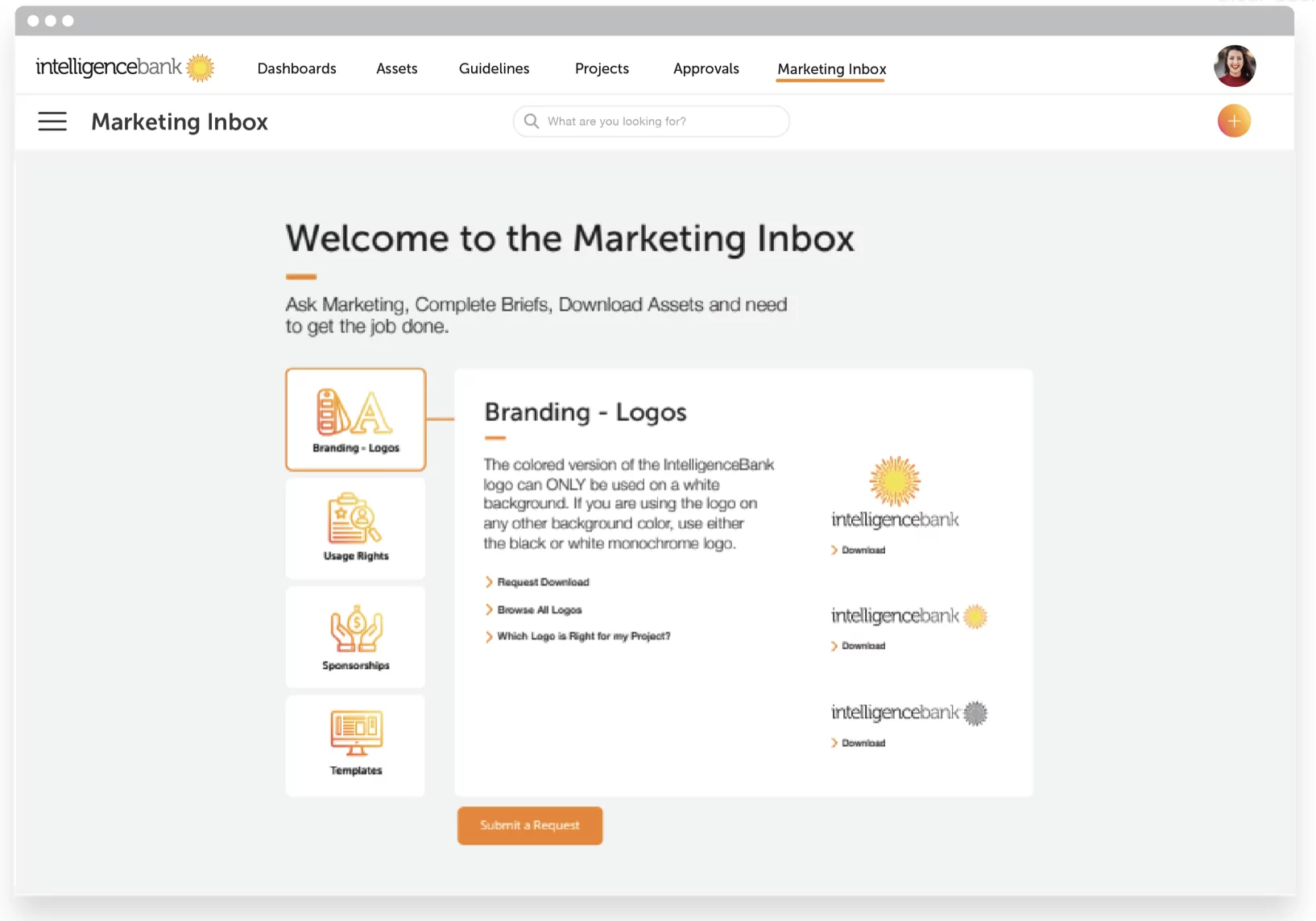Select the Usage Rights card
The height and width of the screenshot is (921, 1316).
coord(355,528)
